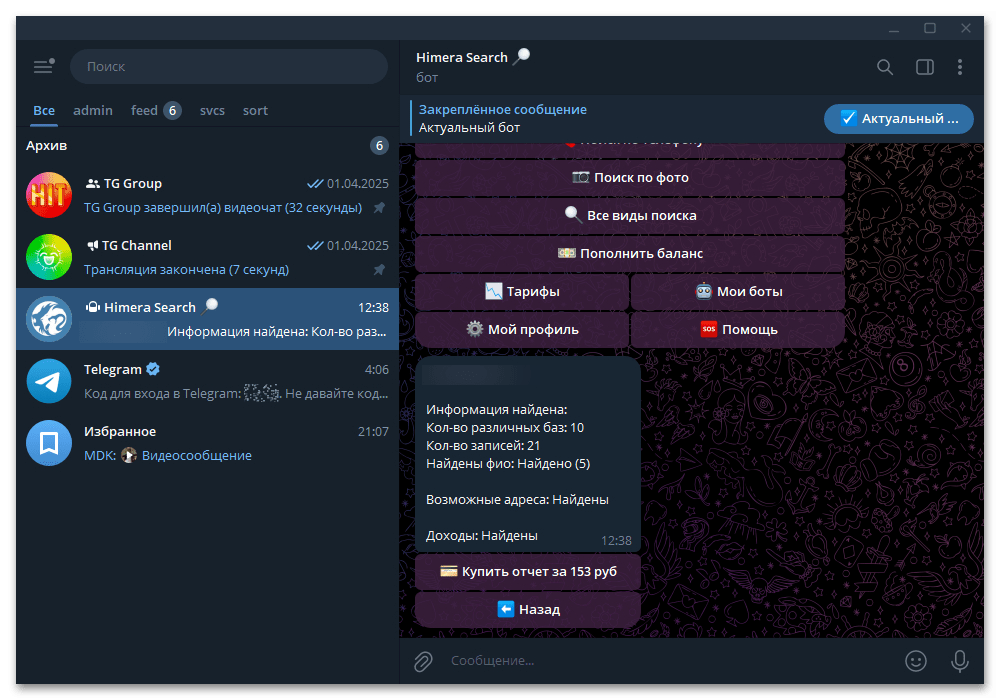Click the Помощь SOS button

[738, 330]
